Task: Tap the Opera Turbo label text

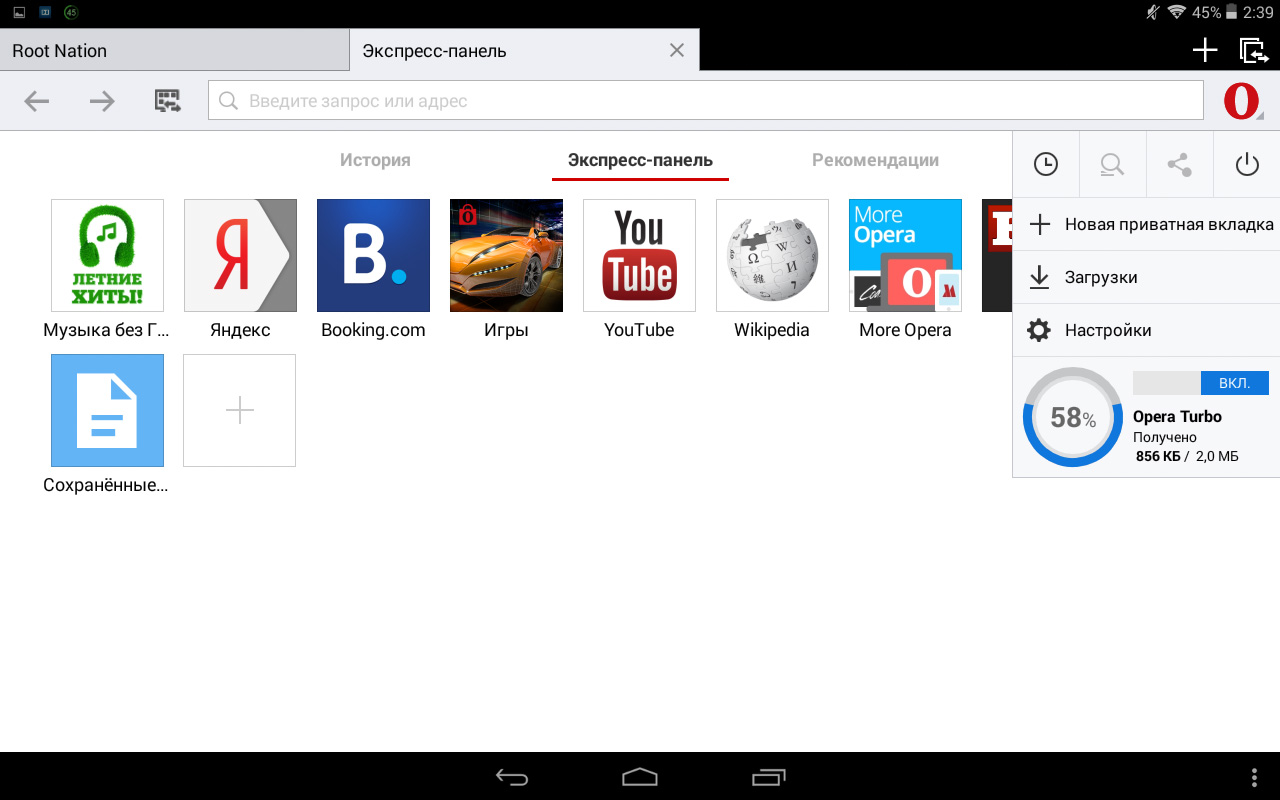Action: click(x=1177, y=417)
